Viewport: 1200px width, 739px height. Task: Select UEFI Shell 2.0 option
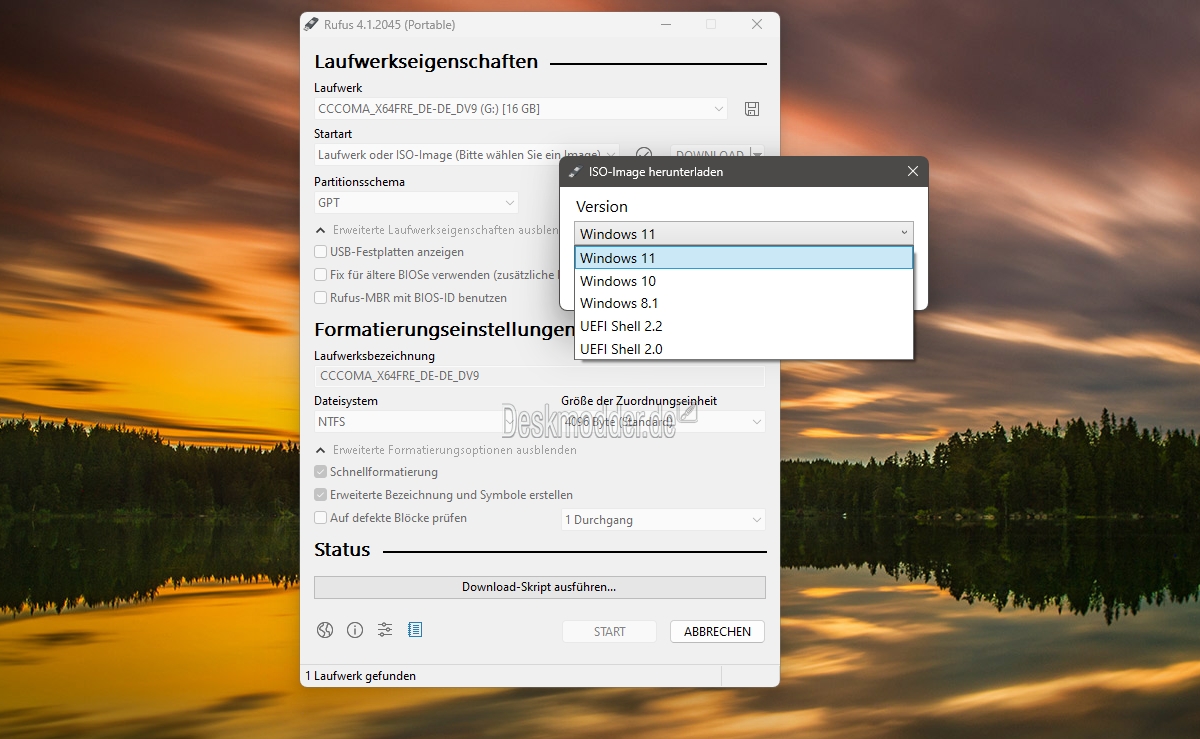(744, 349)
